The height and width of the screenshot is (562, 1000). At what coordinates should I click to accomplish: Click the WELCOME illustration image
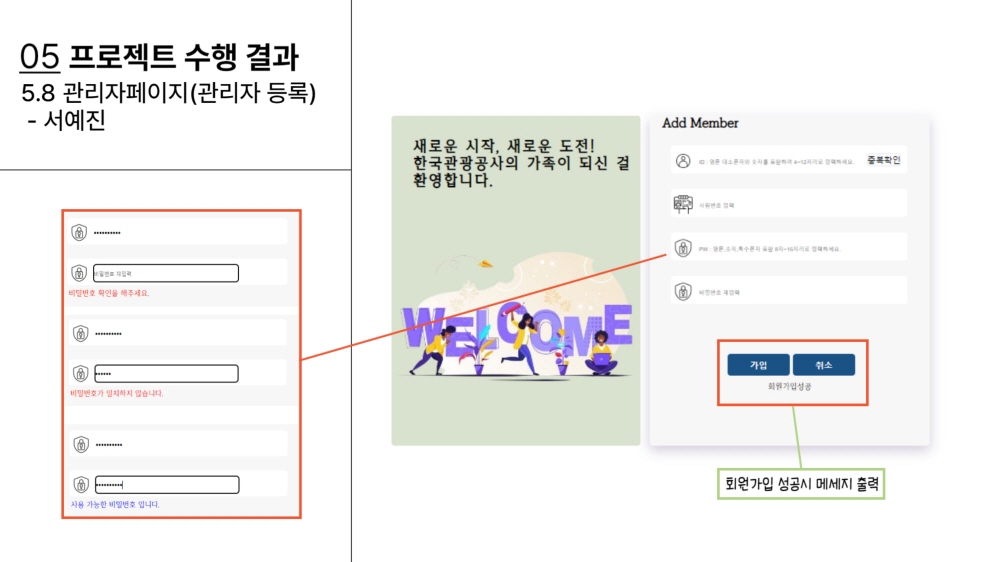516,316
